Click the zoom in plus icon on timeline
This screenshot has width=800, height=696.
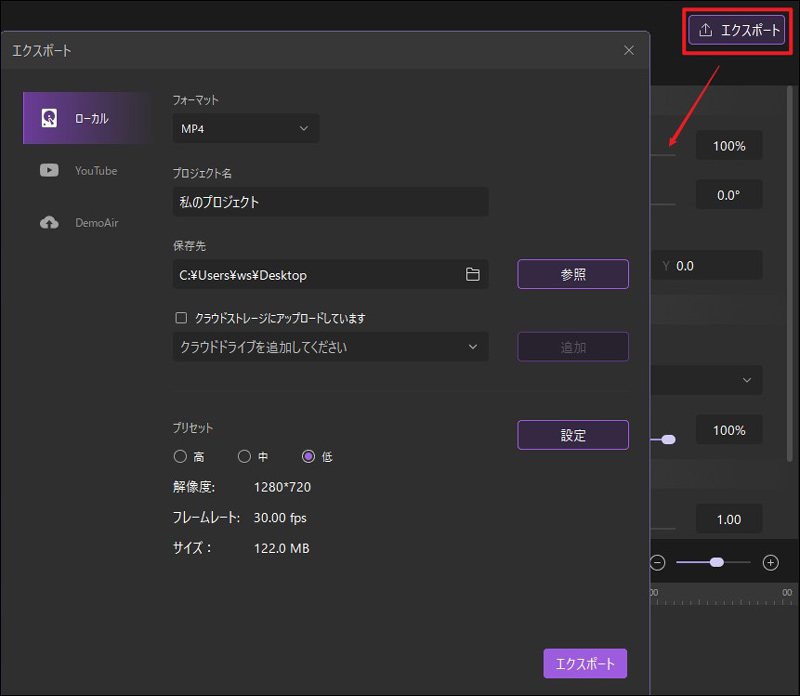pos(770,562)
